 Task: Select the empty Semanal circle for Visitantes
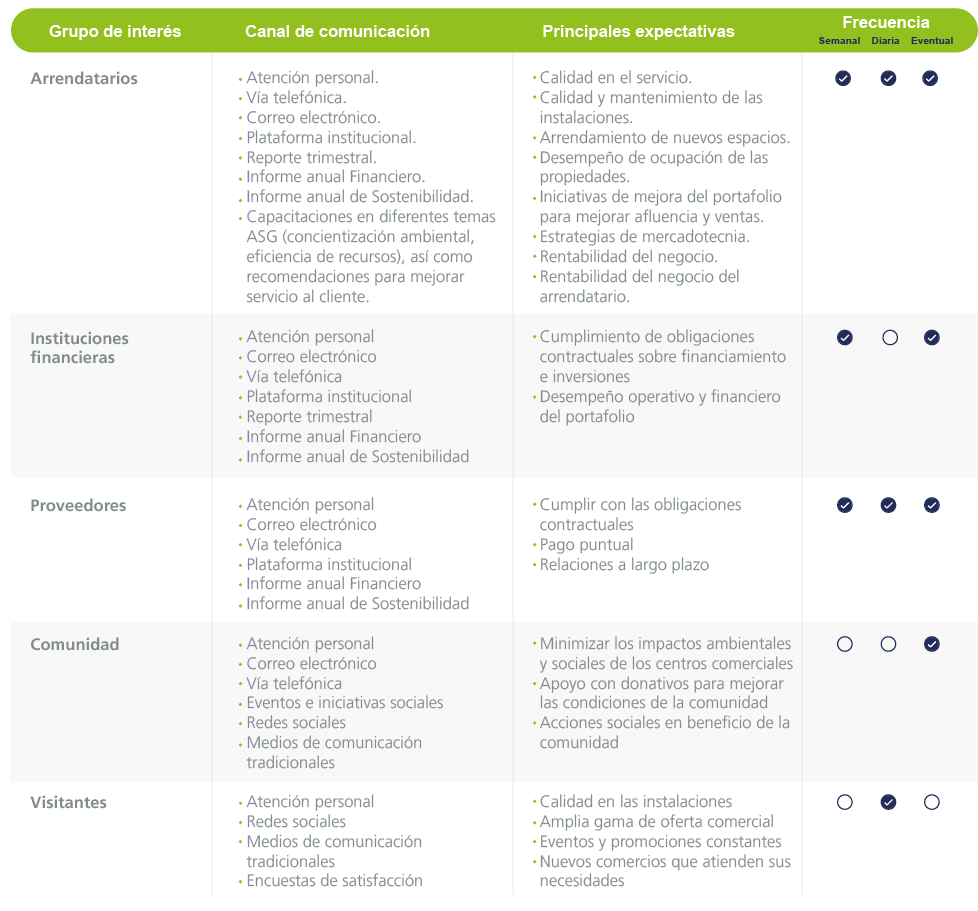pos(845,802)
